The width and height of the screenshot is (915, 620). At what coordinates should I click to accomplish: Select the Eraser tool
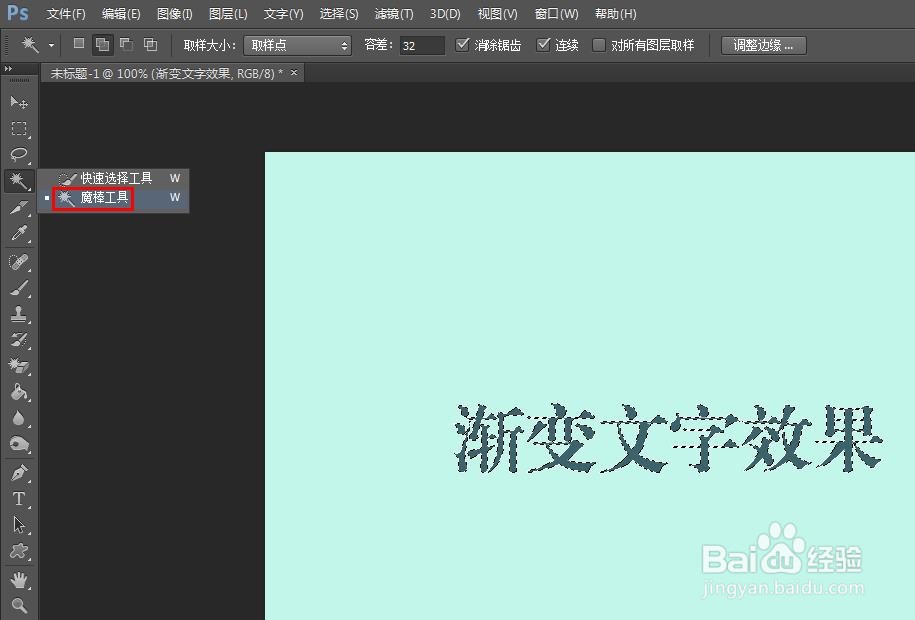tap(19, 366)
